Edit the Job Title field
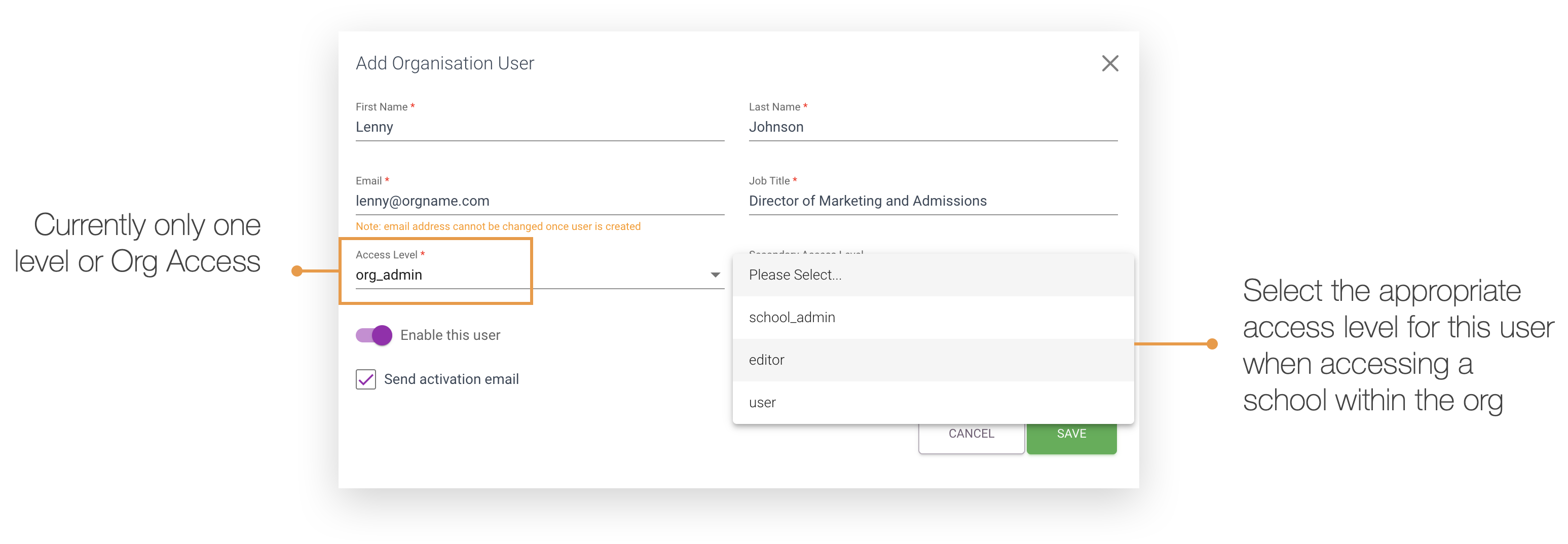Image resolution: width=1568 pixels, height=544 pixels. pyautogui.click(x=932, y=201)
